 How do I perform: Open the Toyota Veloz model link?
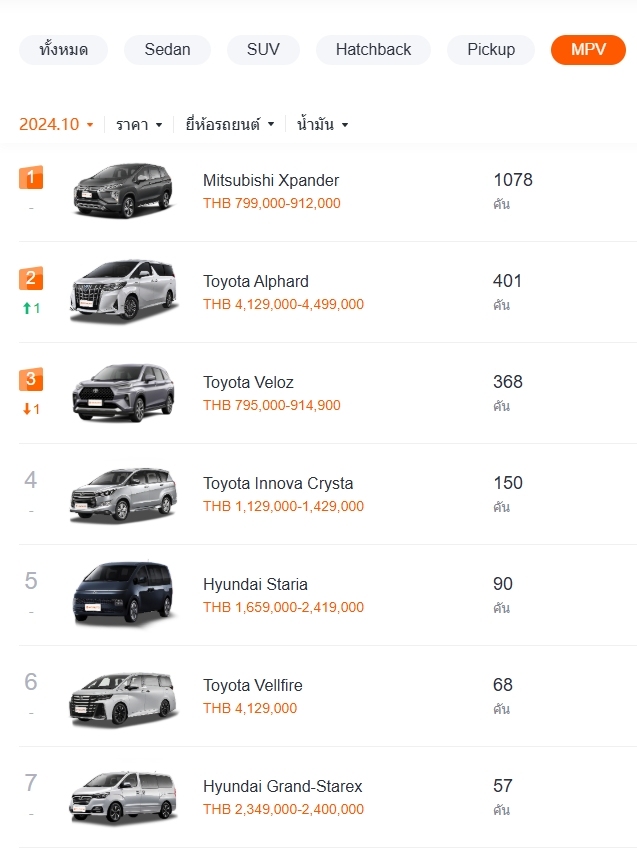[248, 382]
